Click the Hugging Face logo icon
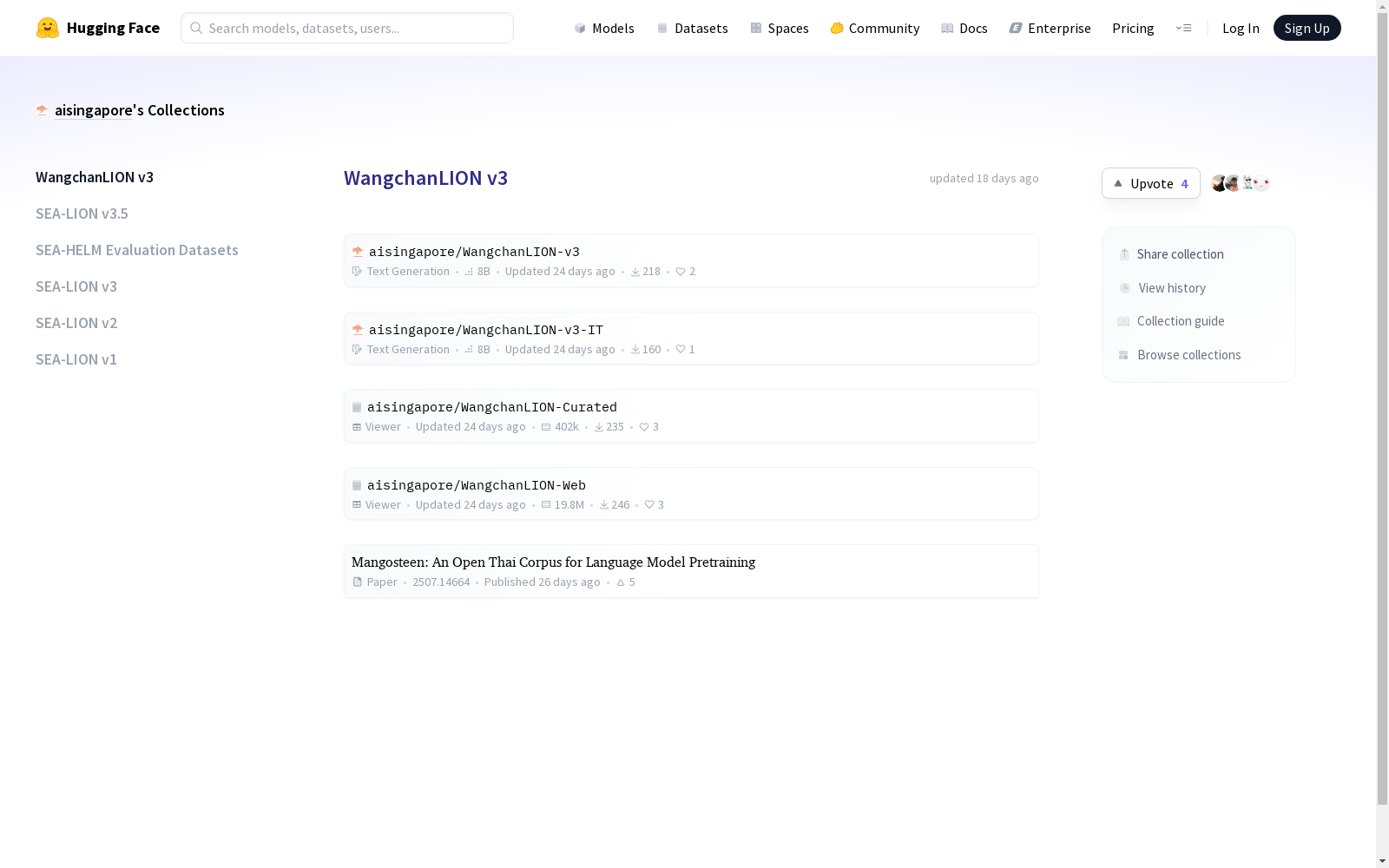 pyautogui.click(x=48, y=28)
